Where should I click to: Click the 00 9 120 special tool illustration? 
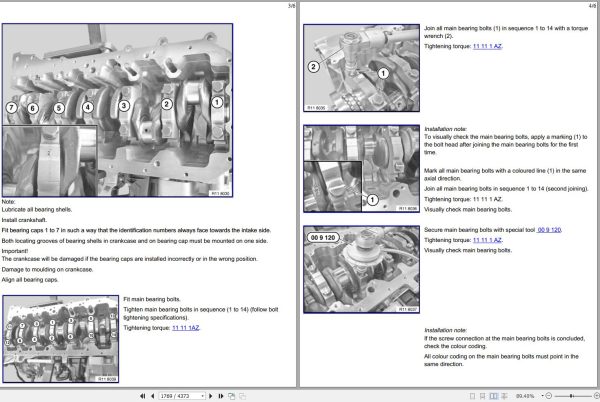(361, 269)
